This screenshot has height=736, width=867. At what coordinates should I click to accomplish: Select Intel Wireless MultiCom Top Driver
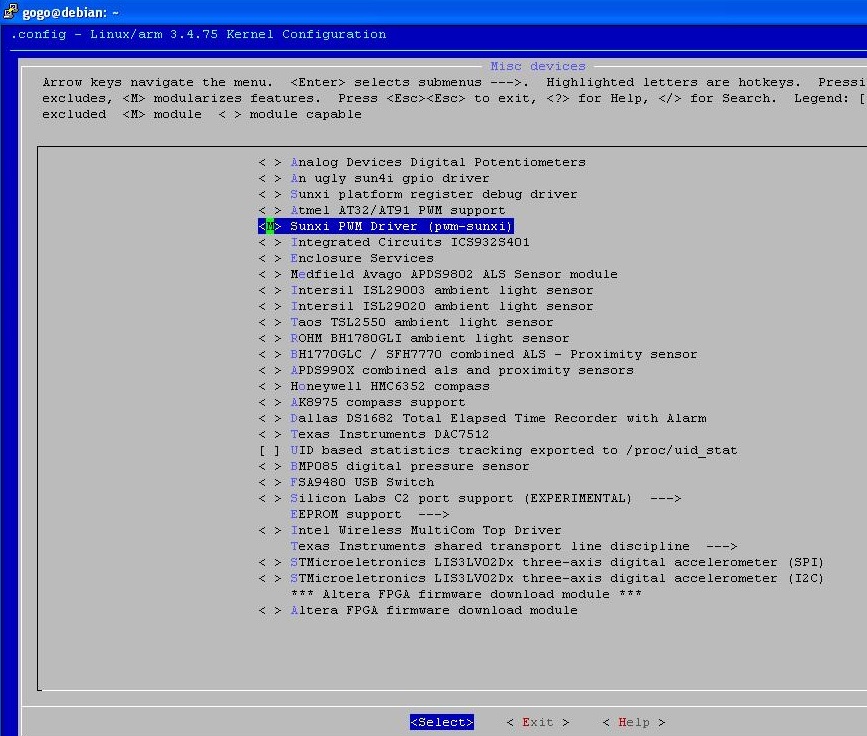click(426, 531)
